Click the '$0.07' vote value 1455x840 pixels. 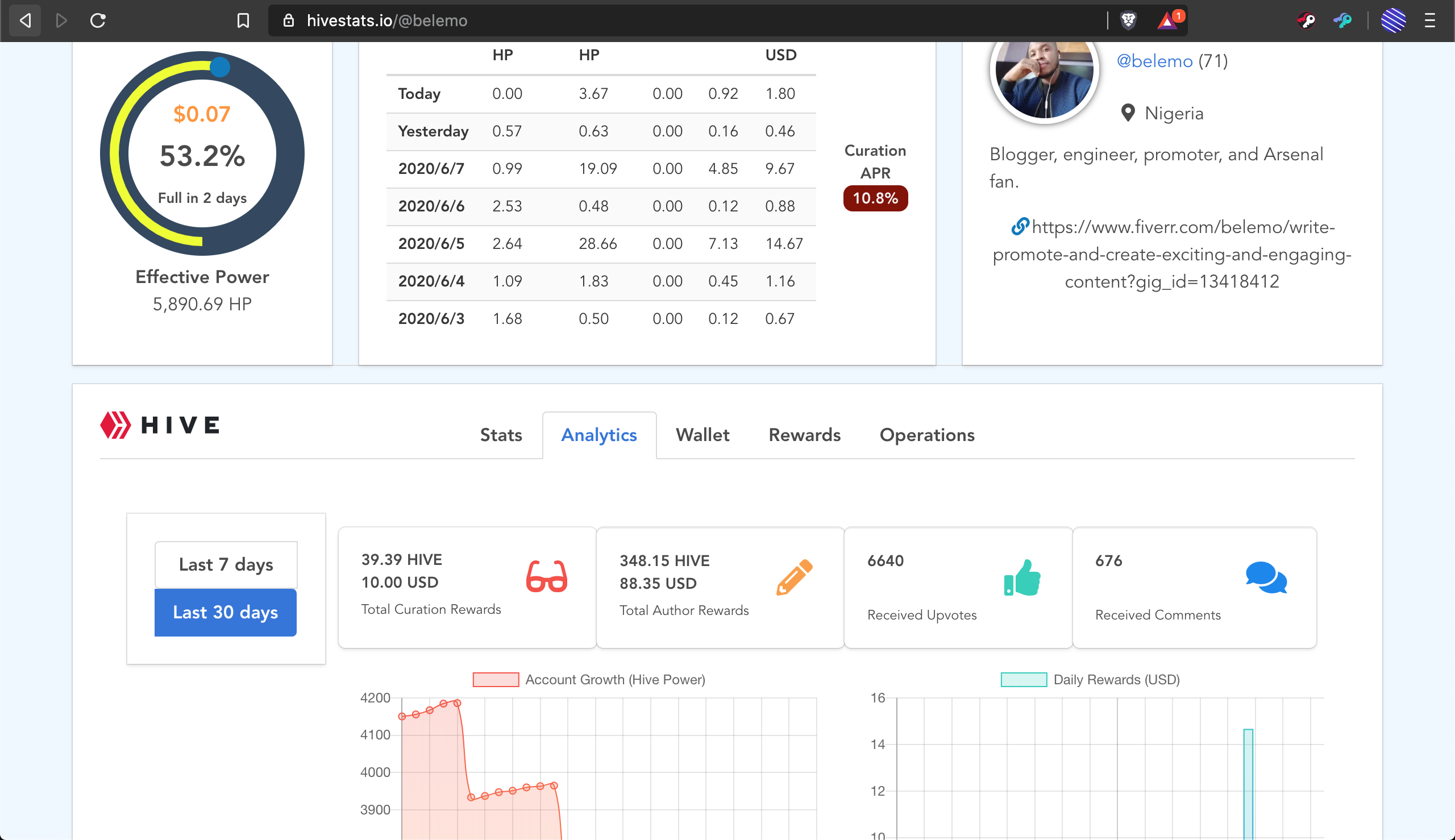click(x=202, y=114)
